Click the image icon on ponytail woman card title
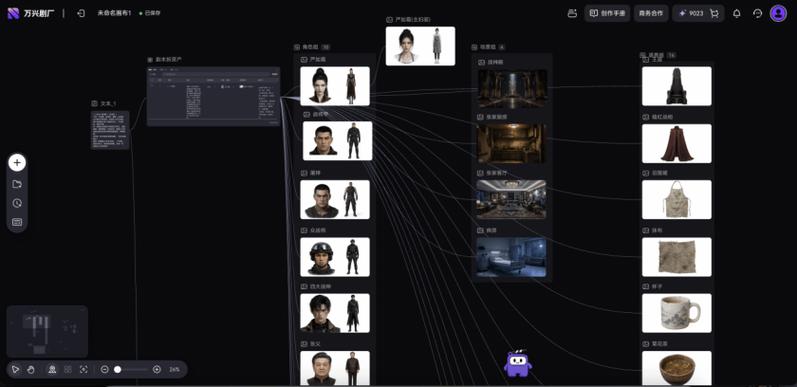The height and width of the screenshot is (387, 797). (304, 59)
